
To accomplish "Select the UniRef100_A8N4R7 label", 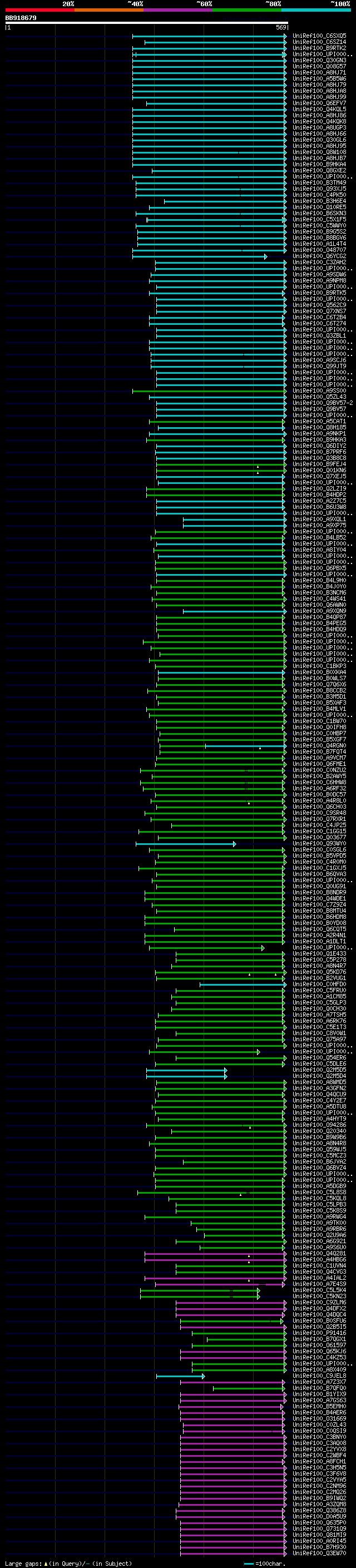I will (x=319, y=966).
